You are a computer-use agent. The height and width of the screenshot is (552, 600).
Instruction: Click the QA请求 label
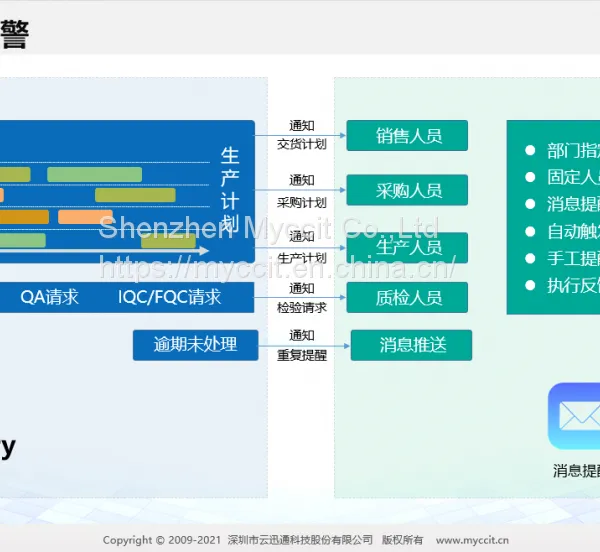click(x=49, y=297)
